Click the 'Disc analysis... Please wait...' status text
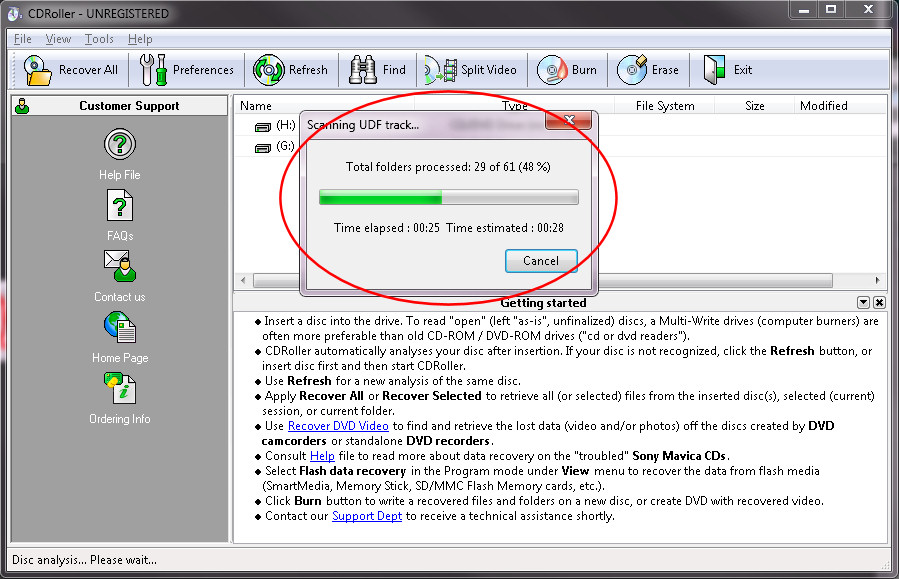899x579 pixels. point(84,560)
